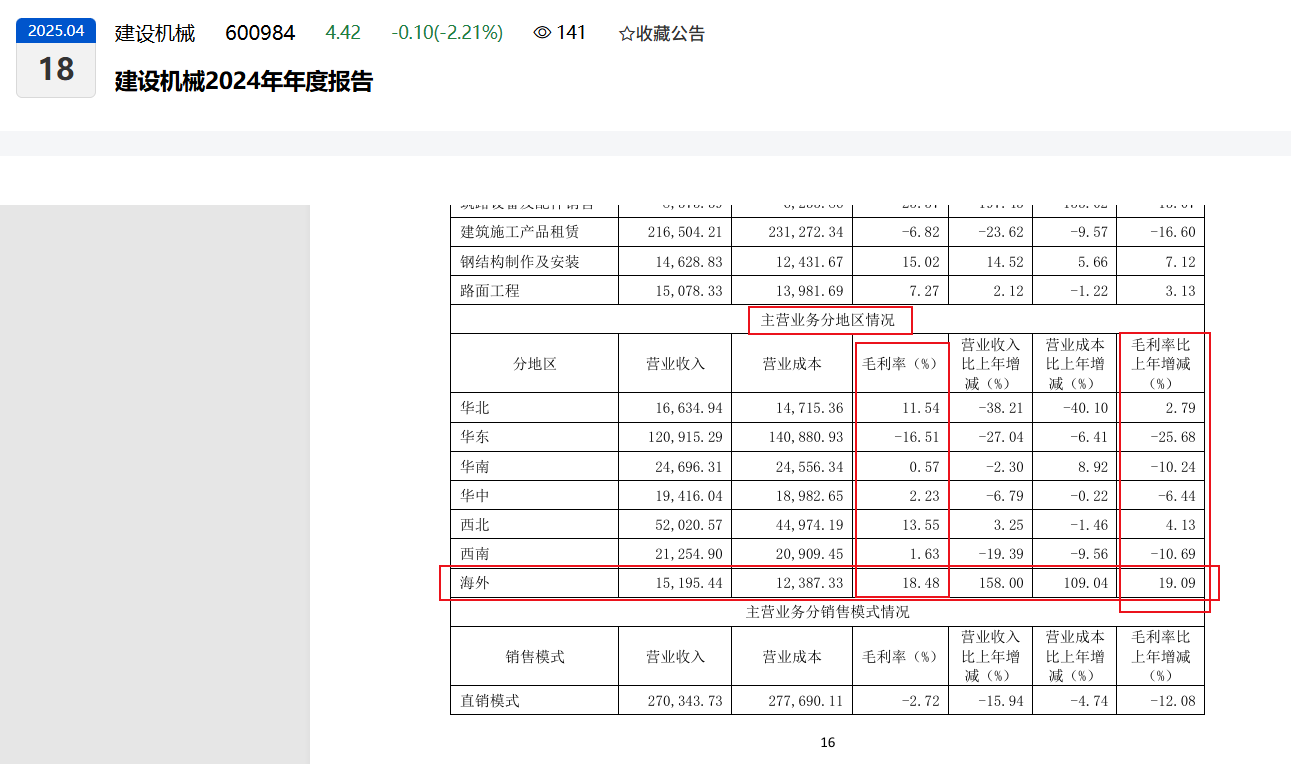
Task: Click 华北 gross margin 11.54
Action: 920,408
